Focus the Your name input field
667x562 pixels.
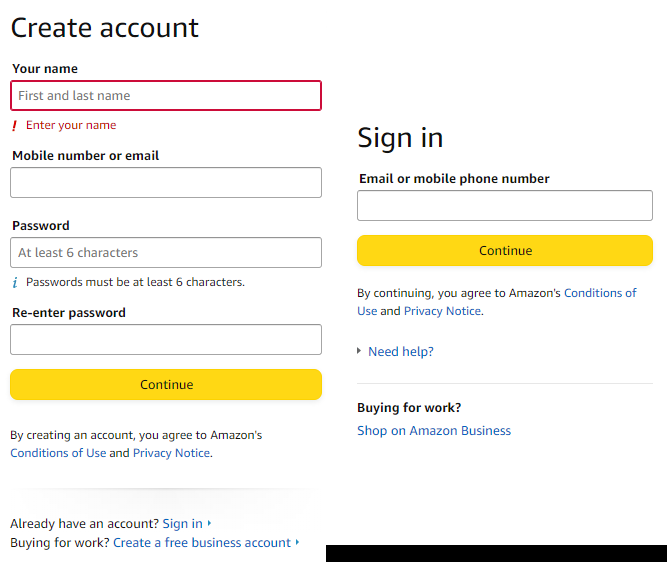point(166,96)
